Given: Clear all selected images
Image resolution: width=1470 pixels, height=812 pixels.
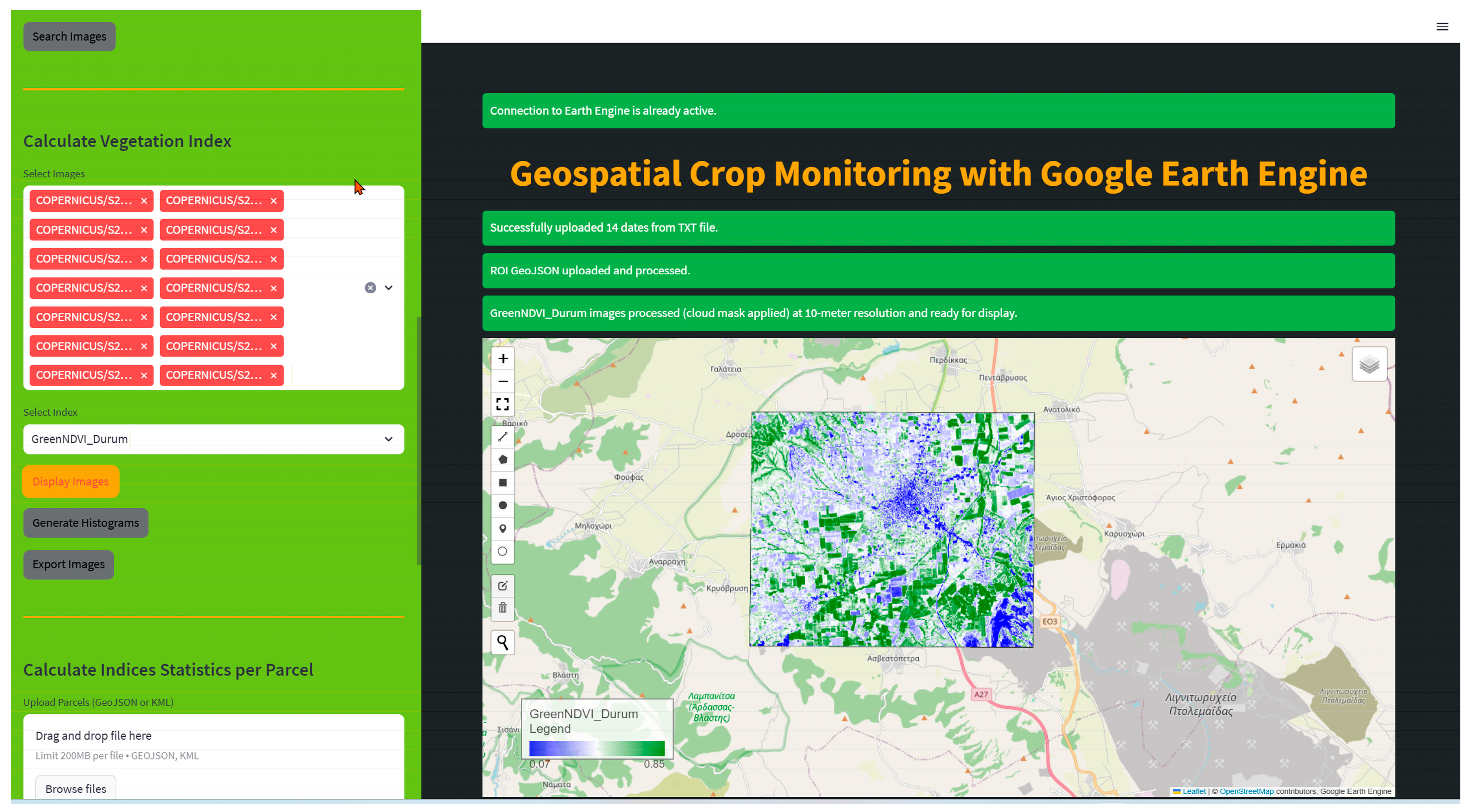Looking at the screenshot, I should (x=370, y=288).
